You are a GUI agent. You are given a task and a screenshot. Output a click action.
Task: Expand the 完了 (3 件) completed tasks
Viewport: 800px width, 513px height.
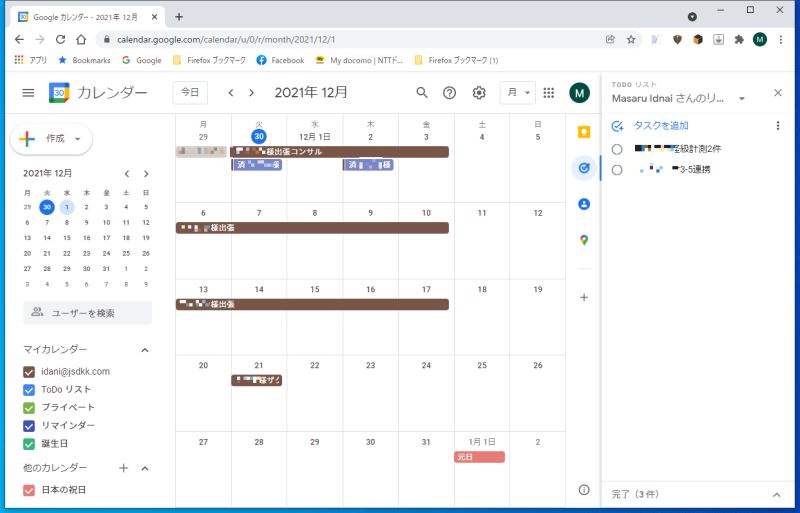point(776,494)
